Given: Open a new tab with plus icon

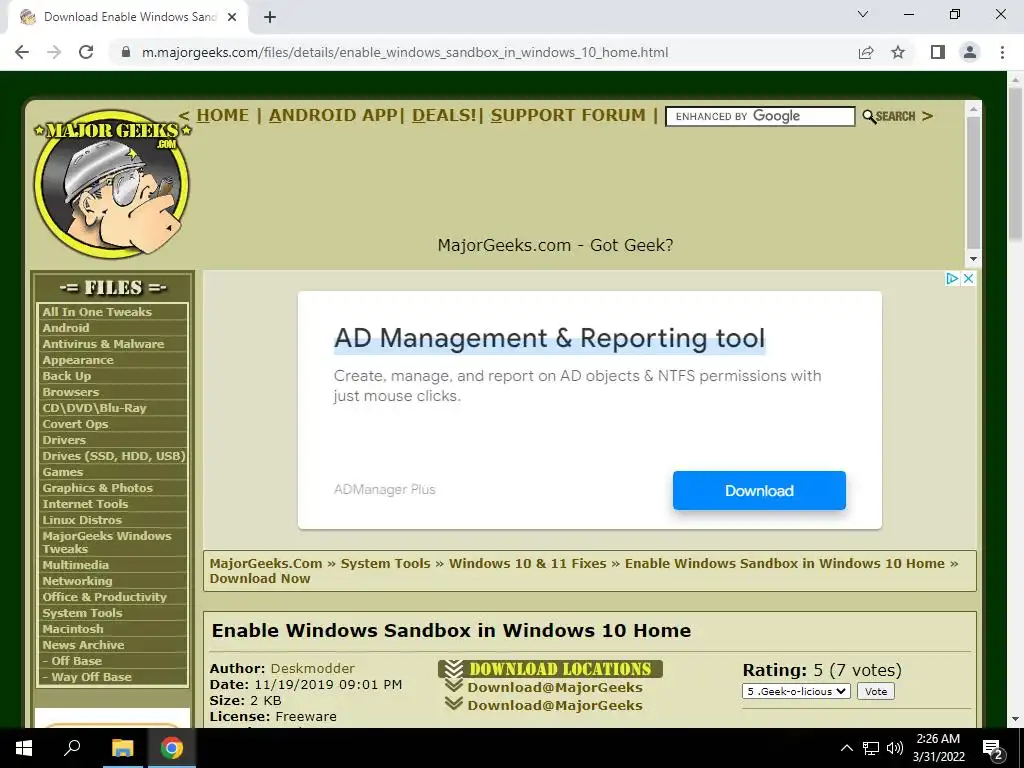Looking at the screenshot, I should [270, 17].
